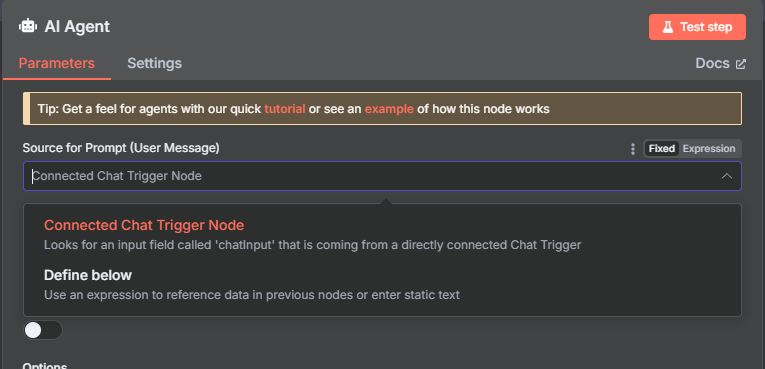Click the 'chatInput' description under Connected Chat Trigger

tap(312, 245)
